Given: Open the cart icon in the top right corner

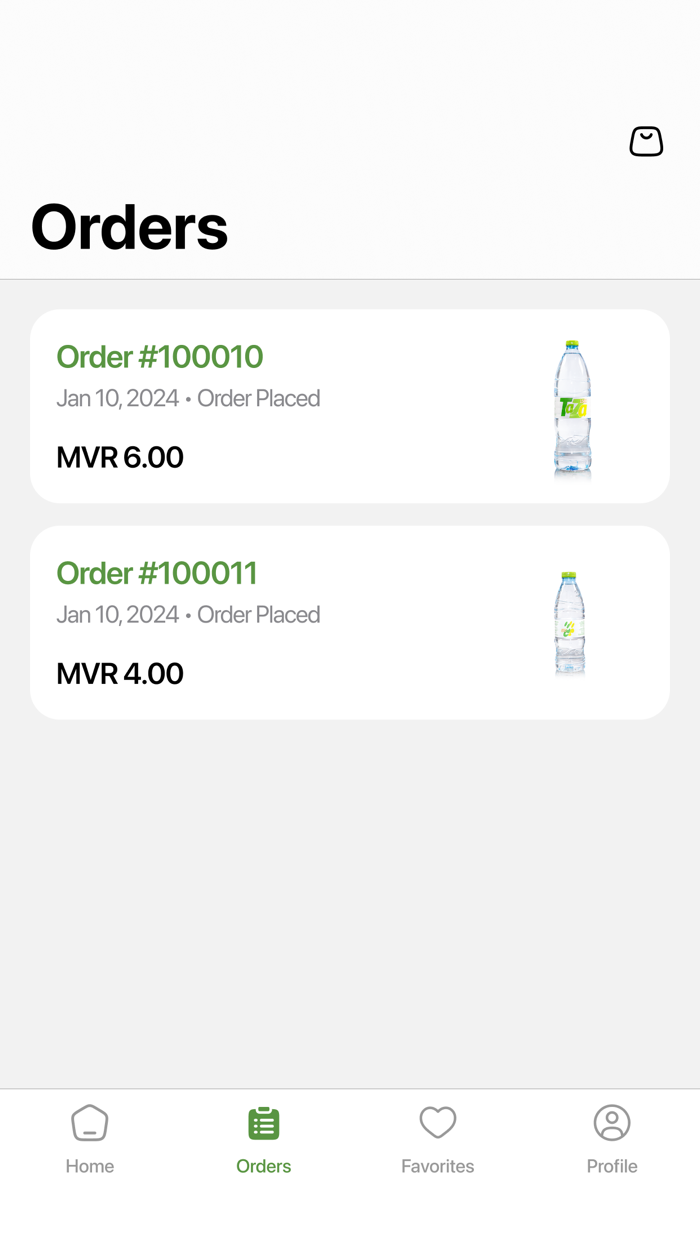Looking at the screenshot, I should pos(645,141).
